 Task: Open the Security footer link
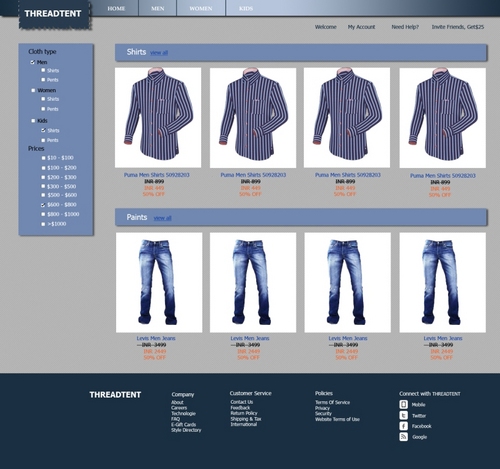323,413
